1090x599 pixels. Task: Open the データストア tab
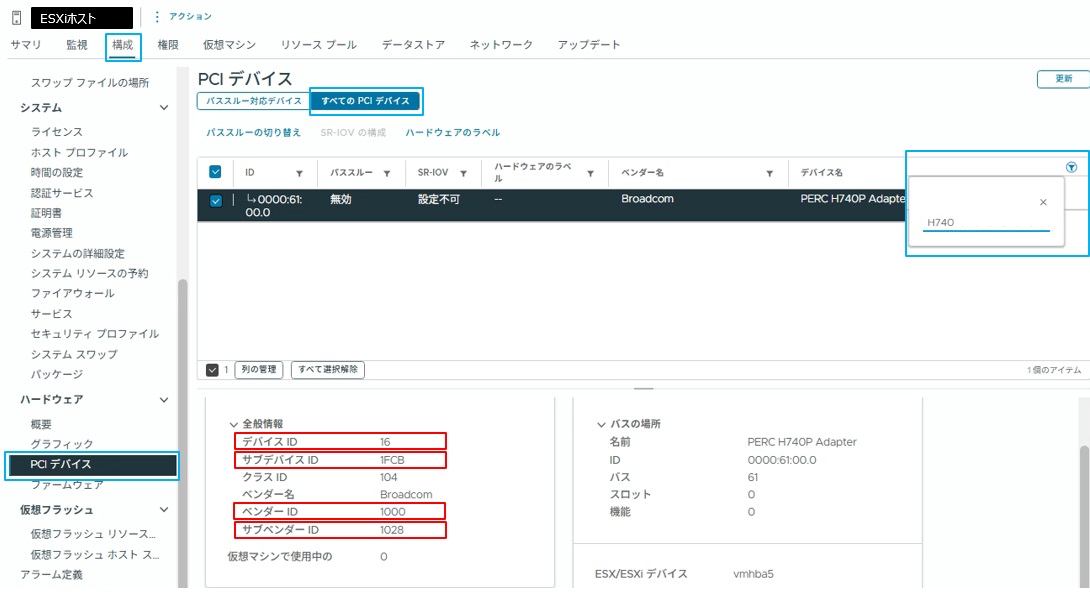(413, 44)
